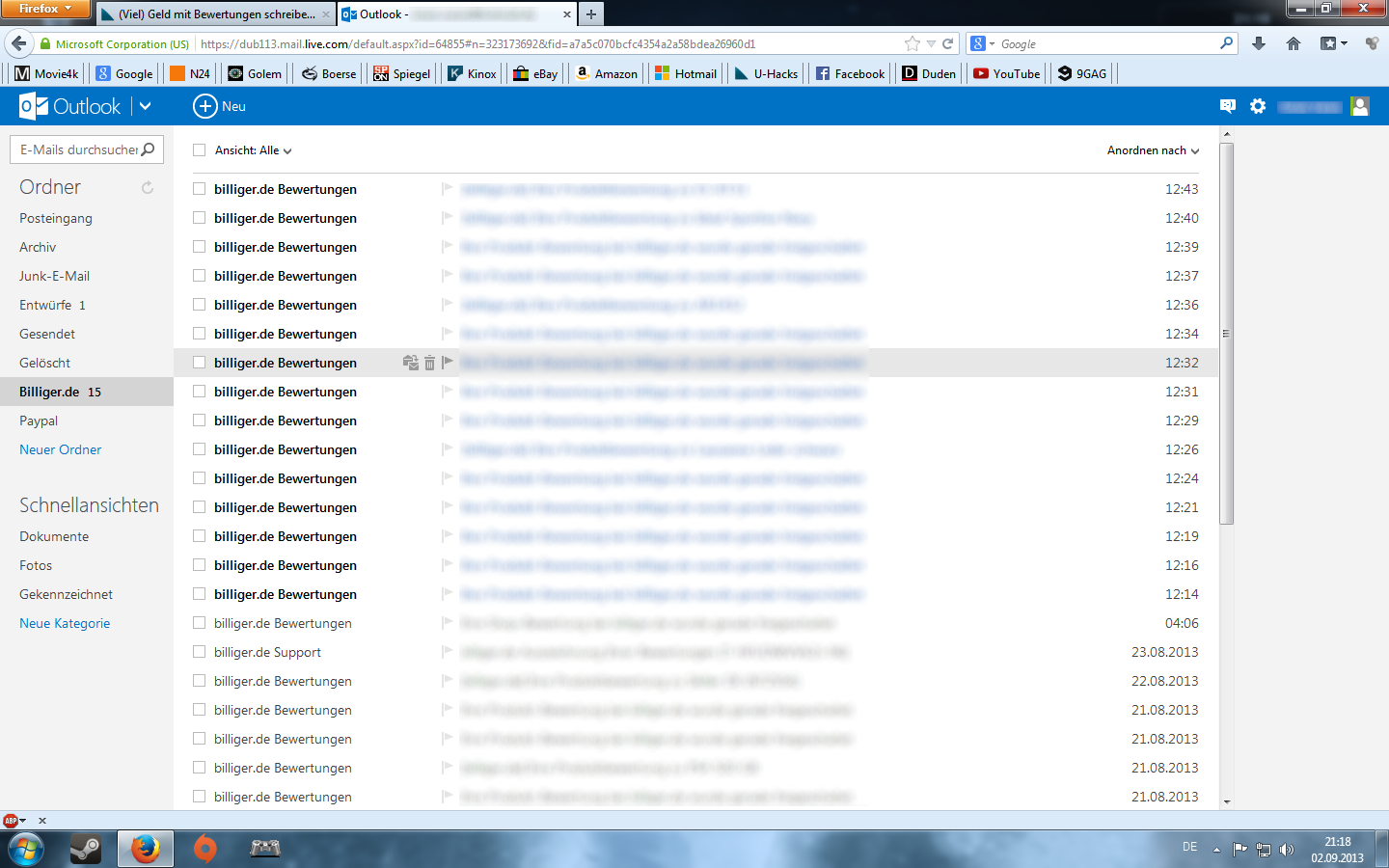Open the Posteingang folder

(56, 218)
